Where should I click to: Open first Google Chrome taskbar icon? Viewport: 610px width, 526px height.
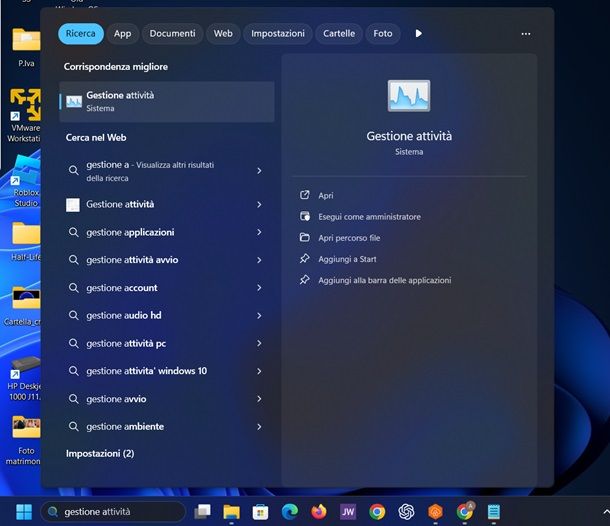pos(377,512)
